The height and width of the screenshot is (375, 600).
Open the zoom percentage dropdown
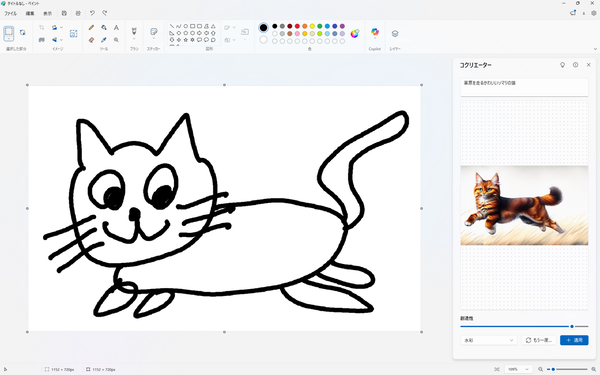tap(518, 369)
